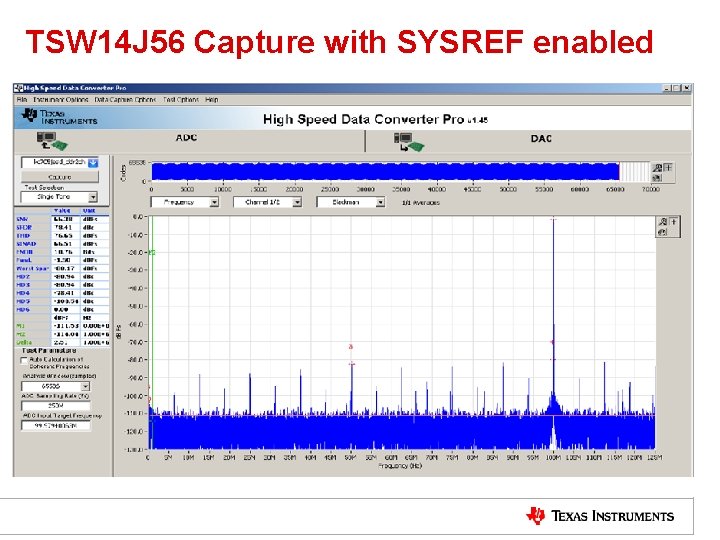Click the ADC capture board icon
The height and width of the screenshot is (540, 720).
click(51, 141)
